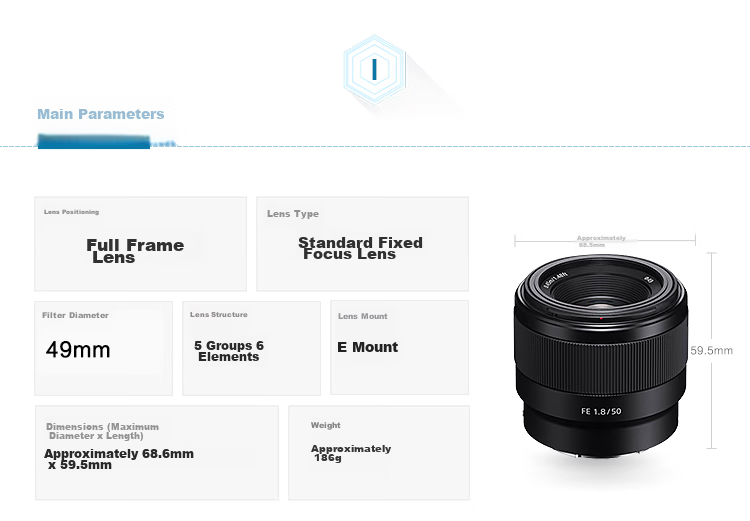Select the Lens Positioning Full Frame Lens card
750x521 pixels.
click(x=141, y=244)
